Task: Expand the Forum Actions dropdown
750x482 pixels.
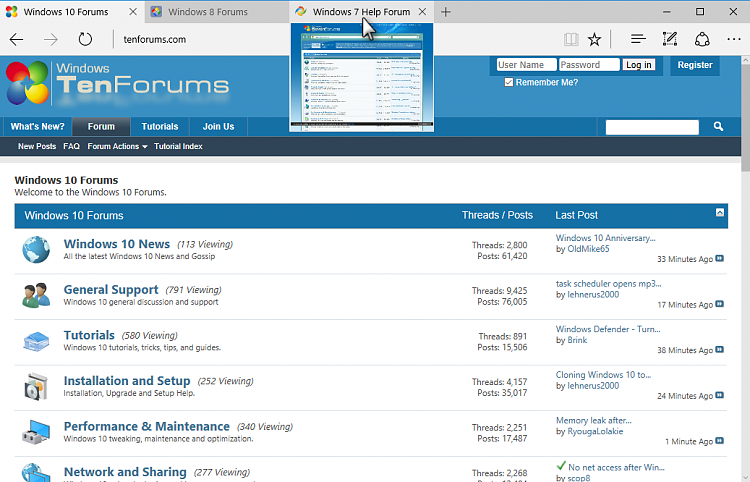Action: click(117, 146)
